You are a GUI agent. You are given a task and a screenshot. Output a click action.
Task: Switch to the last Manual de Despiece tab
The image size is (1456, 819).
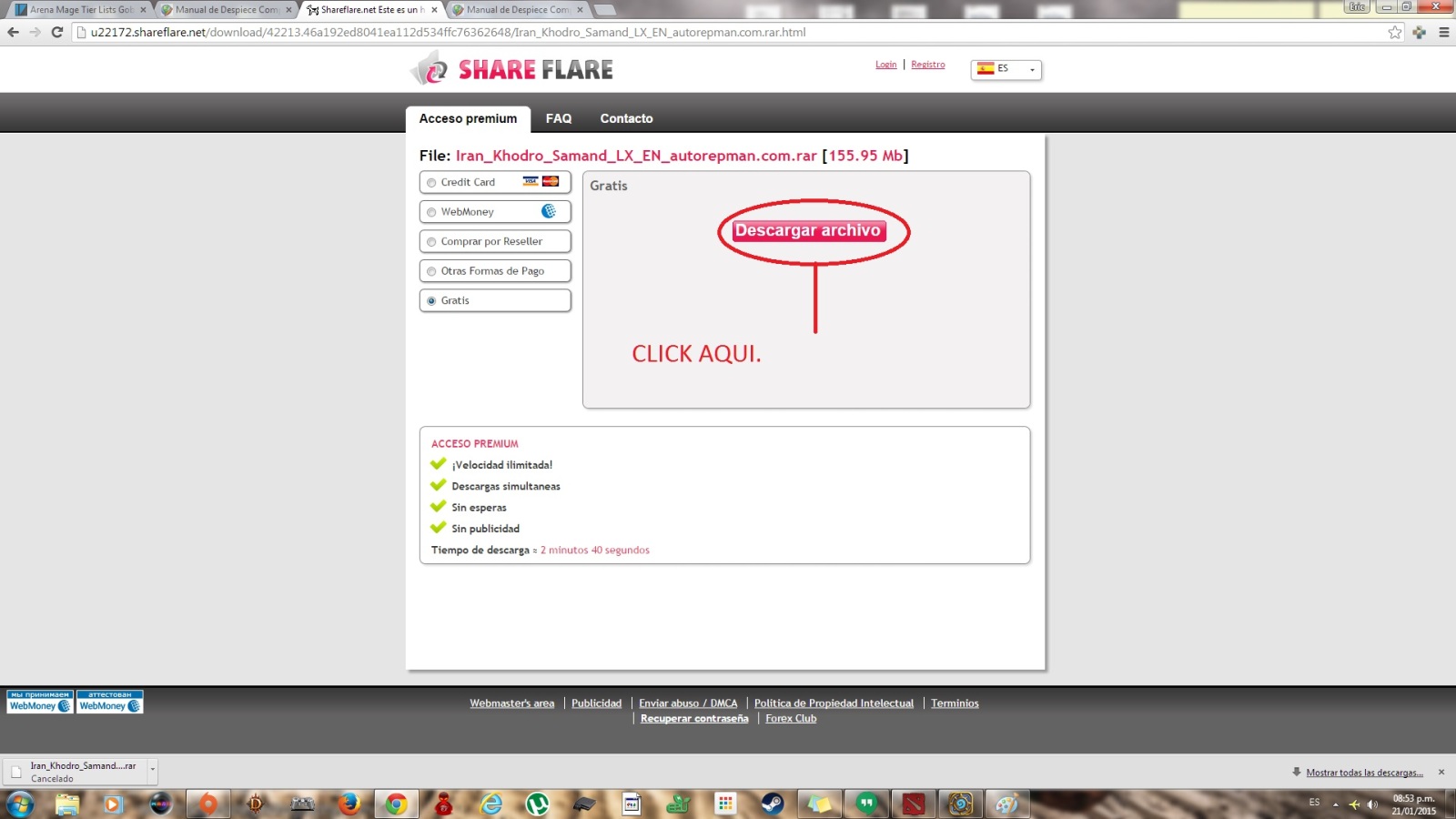tap(517, 10)
